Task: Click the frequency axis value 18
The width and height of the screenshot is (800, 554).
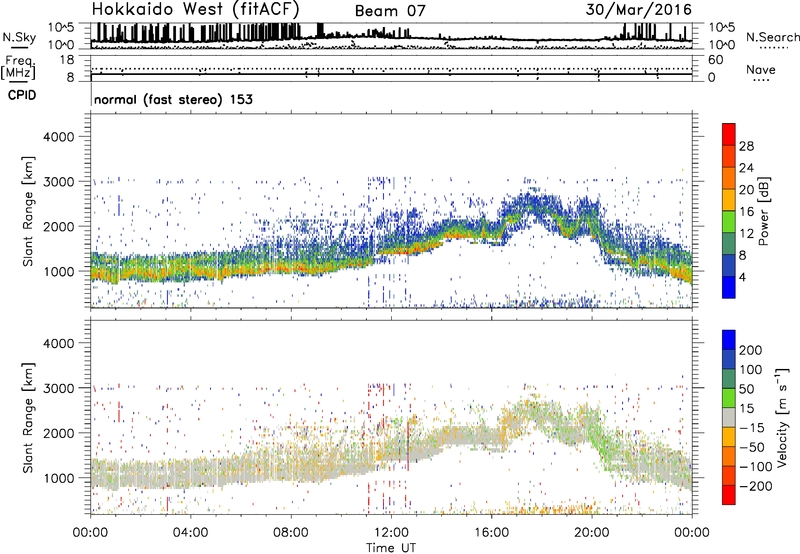Action: click(67, 60)
